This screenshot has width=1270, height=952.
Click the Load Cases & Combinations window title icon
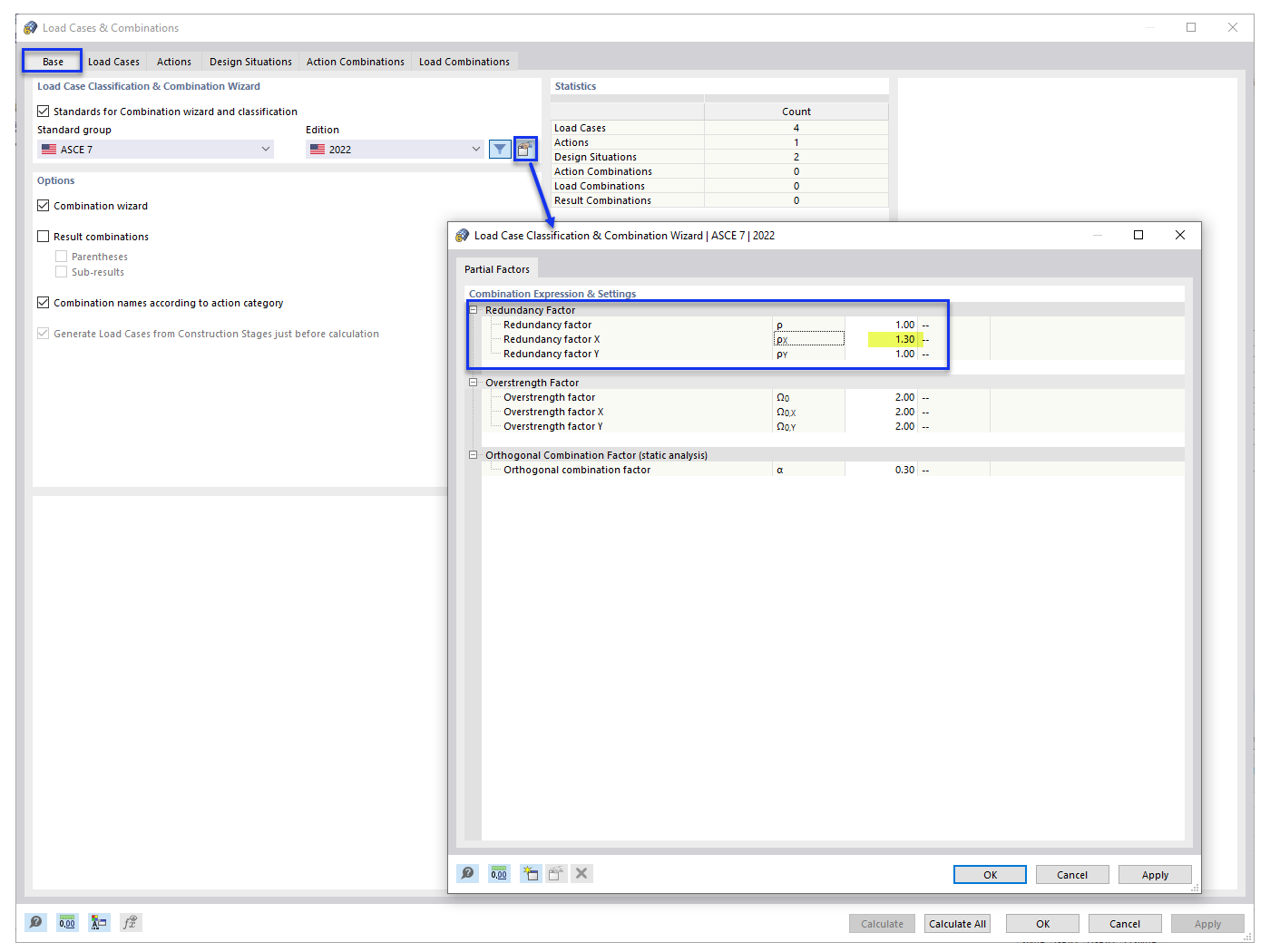(x=30, y=28)
